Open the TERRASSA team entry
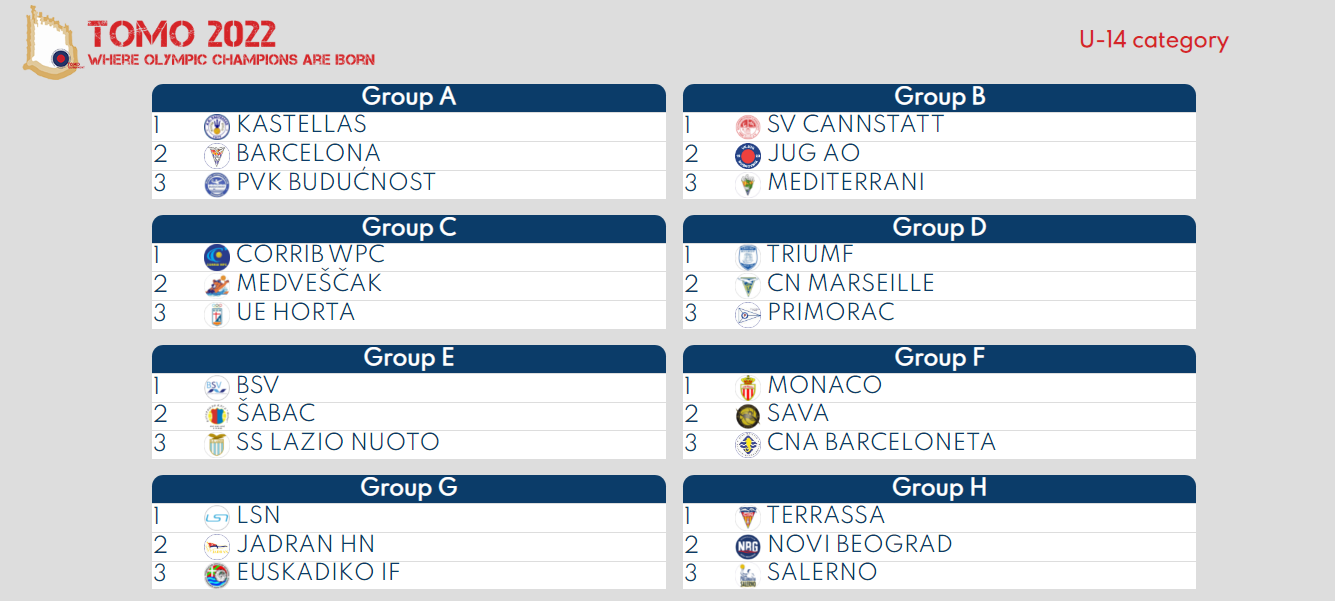This screenshot has height=601, width=1335. [825, 516]
